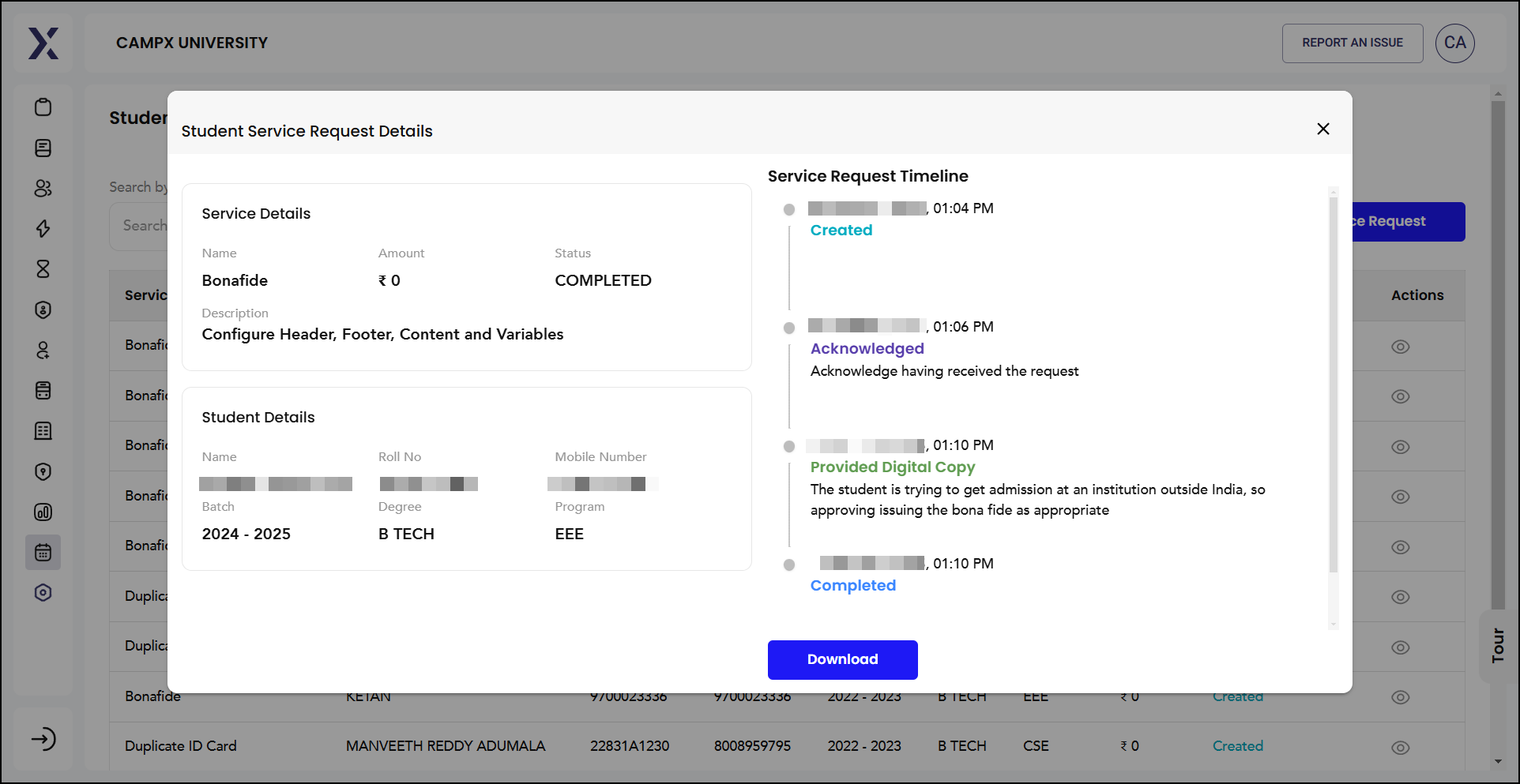Click the COMPLETED status value
Screen dimensions: 1520x784
coord(603,280)
